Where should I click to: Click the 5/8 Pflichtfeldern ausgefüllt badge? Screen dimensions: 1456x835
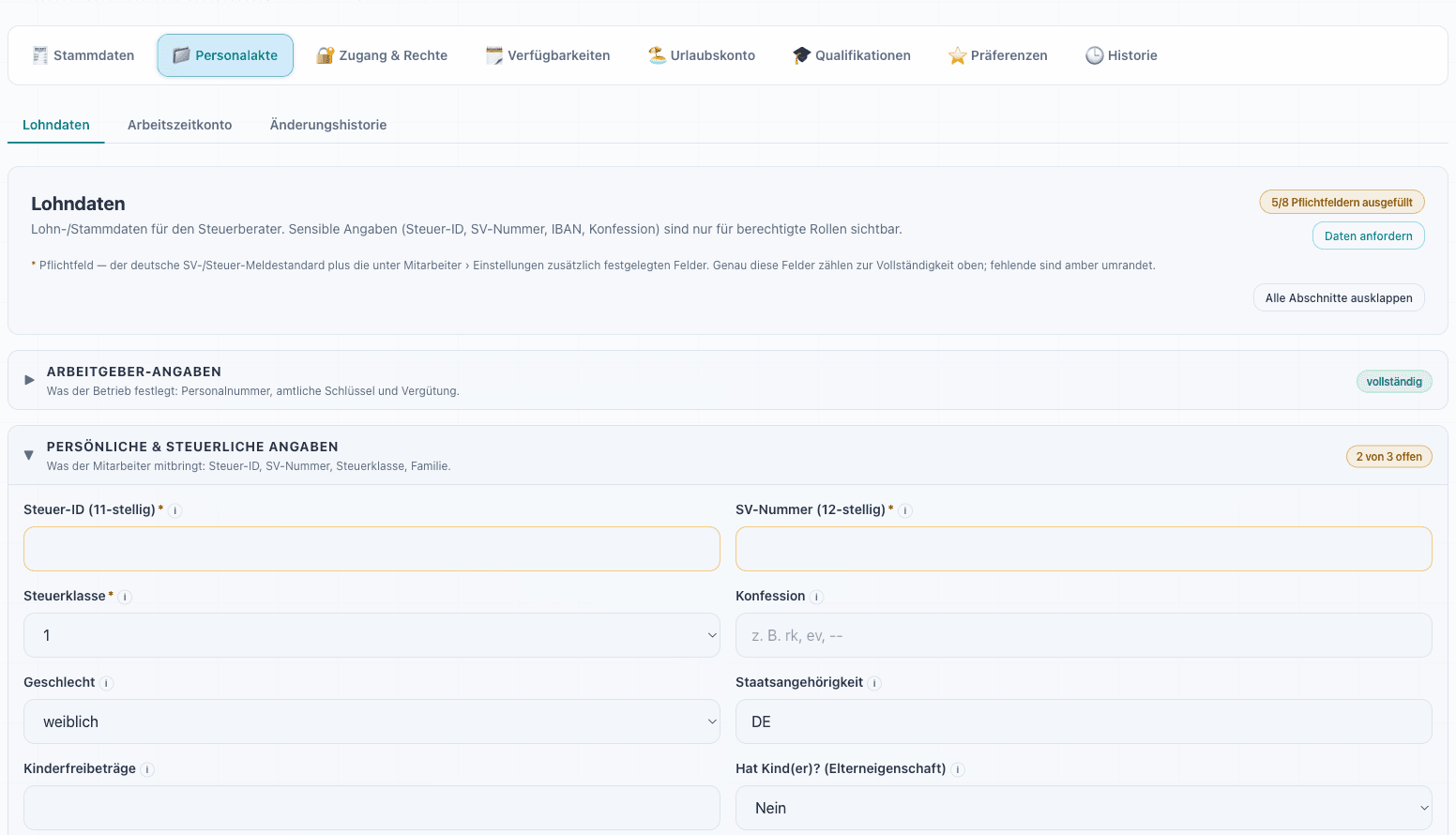(1342, 202)
